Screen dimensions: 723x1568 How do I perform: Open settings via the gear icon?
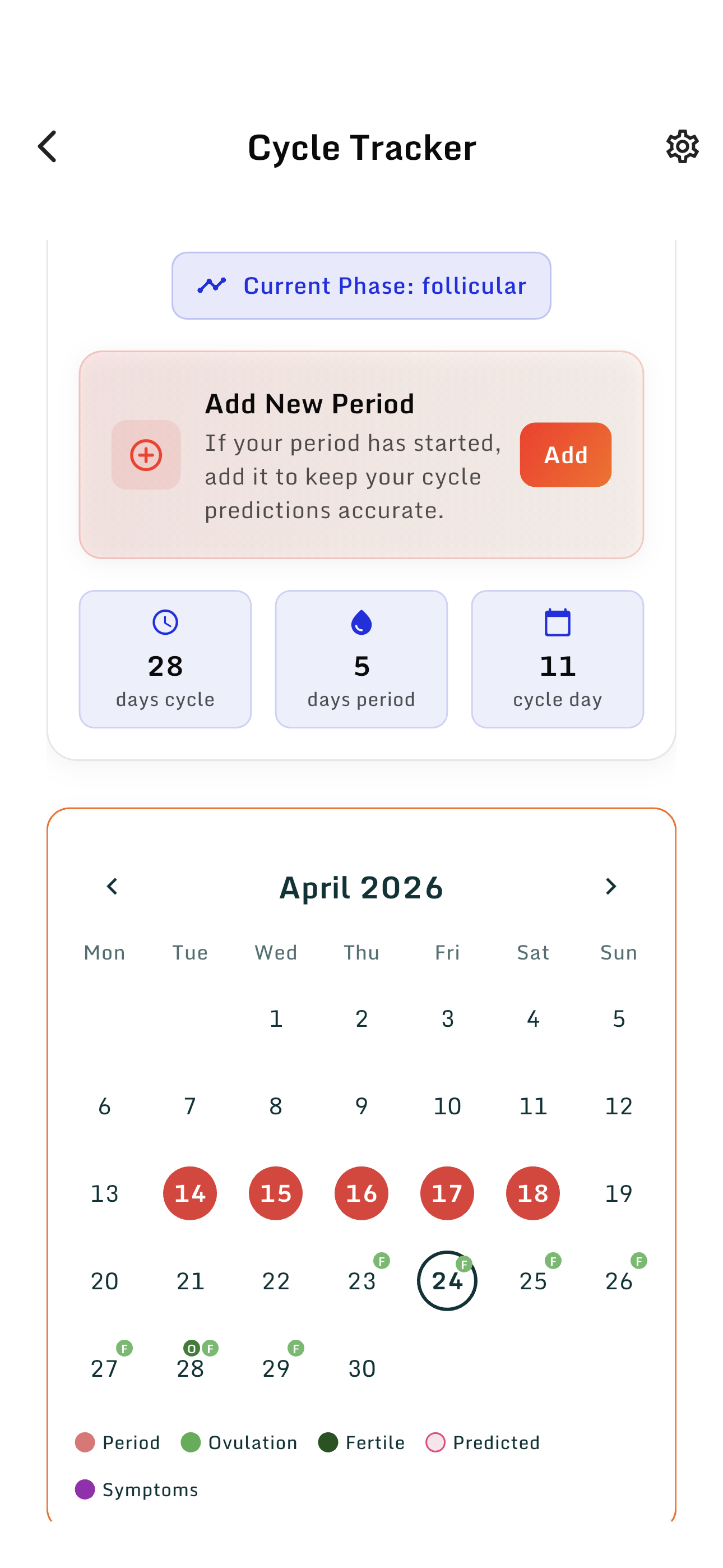[682, 147]
